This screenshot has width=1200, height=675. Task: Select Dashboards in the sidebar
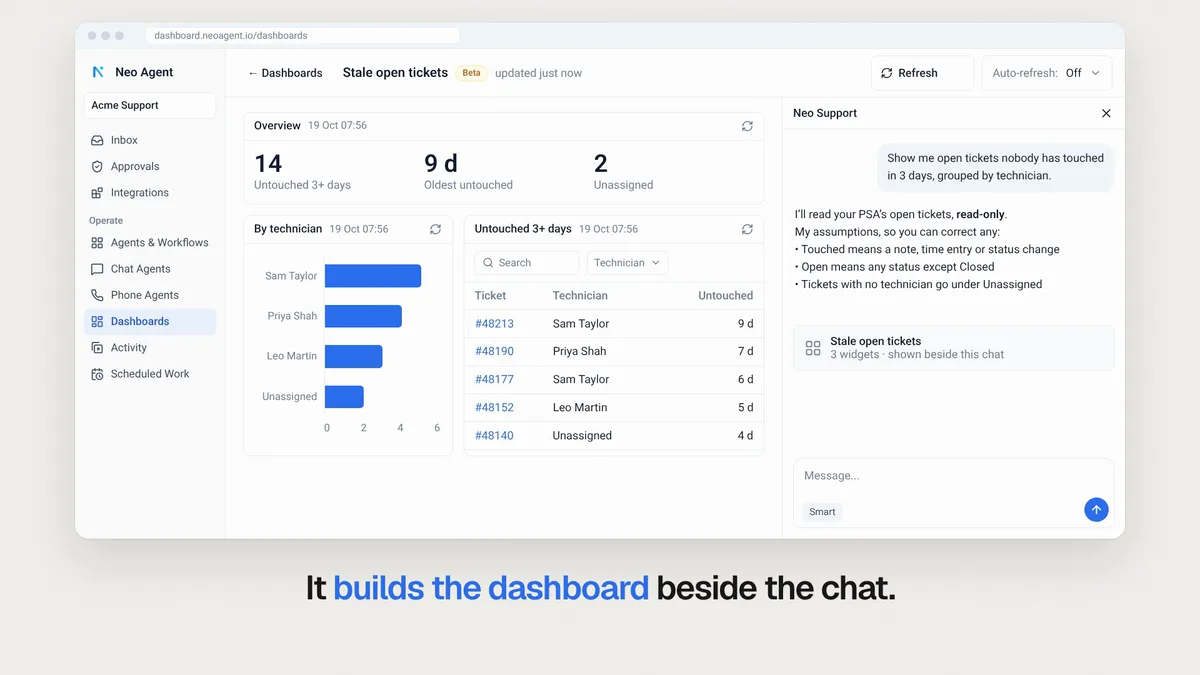(150, 321)
